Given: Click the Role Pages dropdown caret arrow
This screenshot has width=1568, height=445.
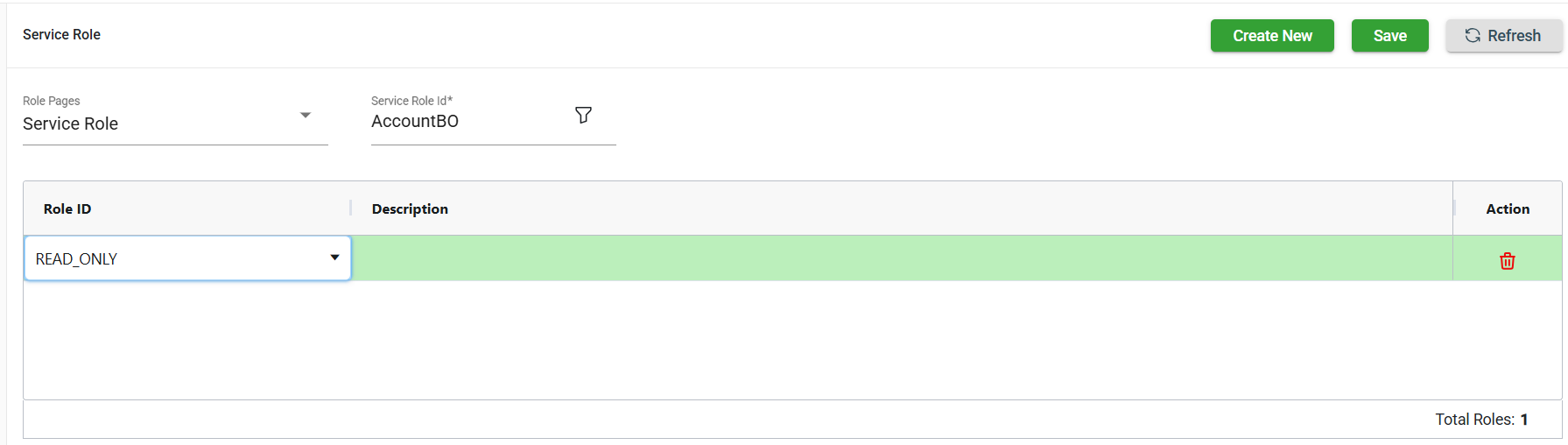Looking at the screenshot, I should (x=306, y=116).
